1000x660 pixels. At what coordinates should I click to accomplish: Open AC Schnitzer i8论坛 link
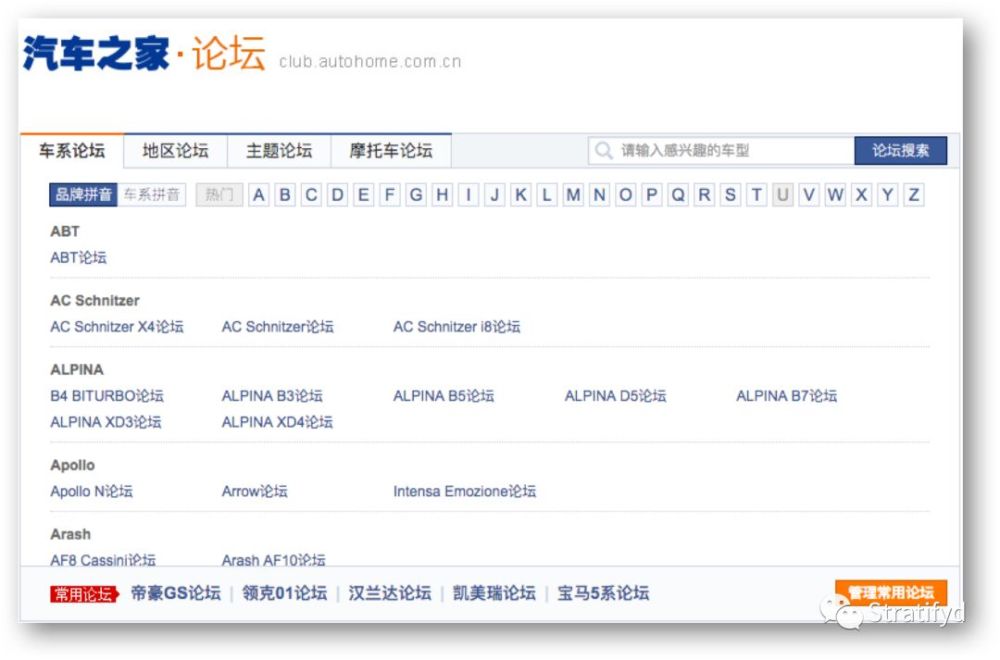click(457, 326)
